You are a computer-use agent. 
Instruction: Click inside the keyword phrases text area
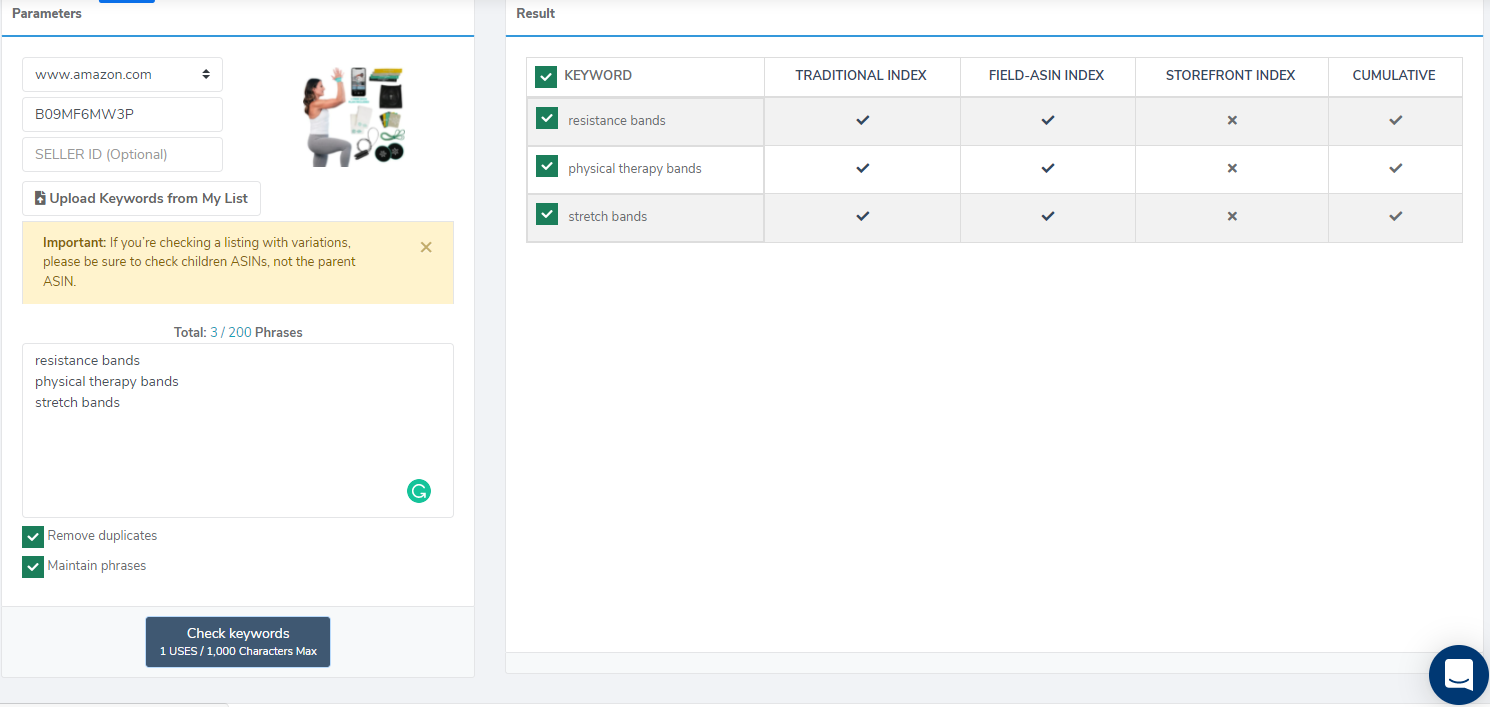tap(238, 430)
